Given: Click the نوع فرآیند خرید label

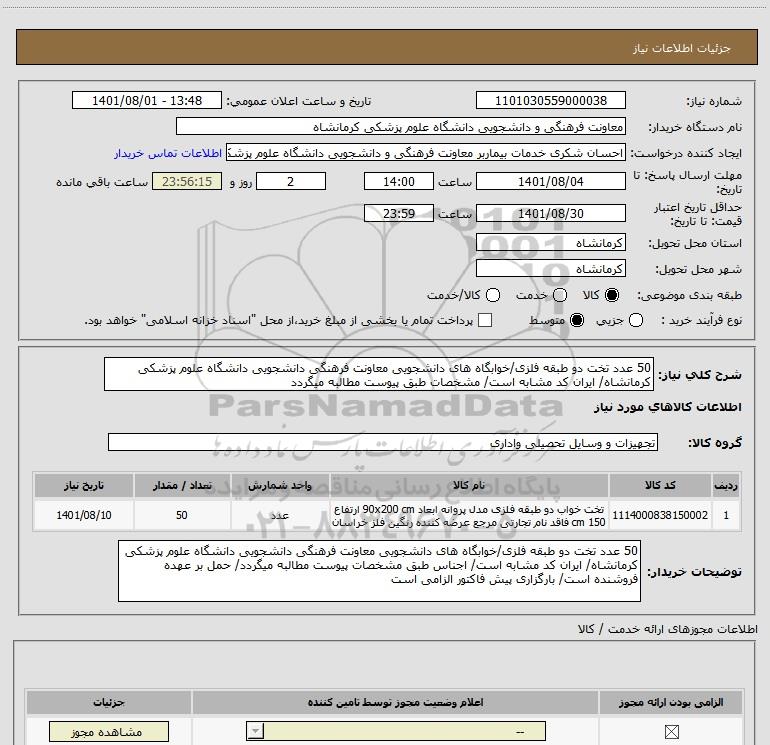Looking at the screenshot, I should (x=701, y=321).
